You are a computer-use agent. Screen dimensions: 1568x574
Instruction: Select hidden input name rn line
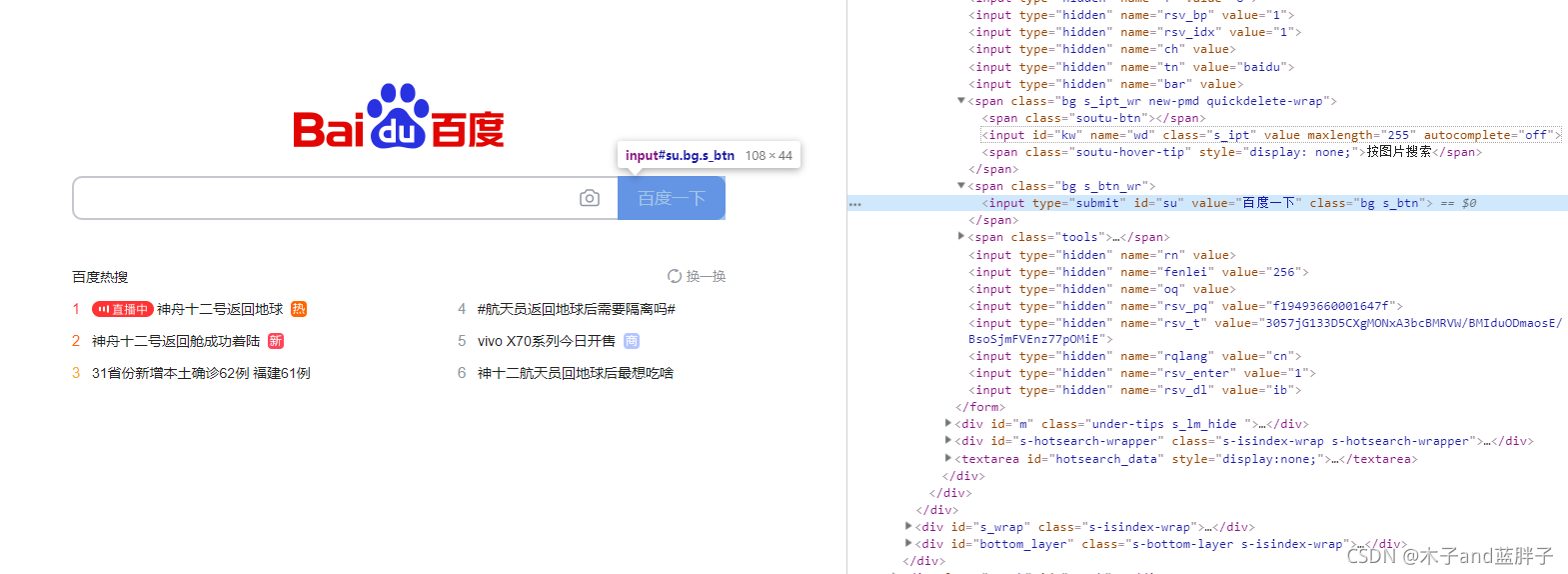[1102, 255]
